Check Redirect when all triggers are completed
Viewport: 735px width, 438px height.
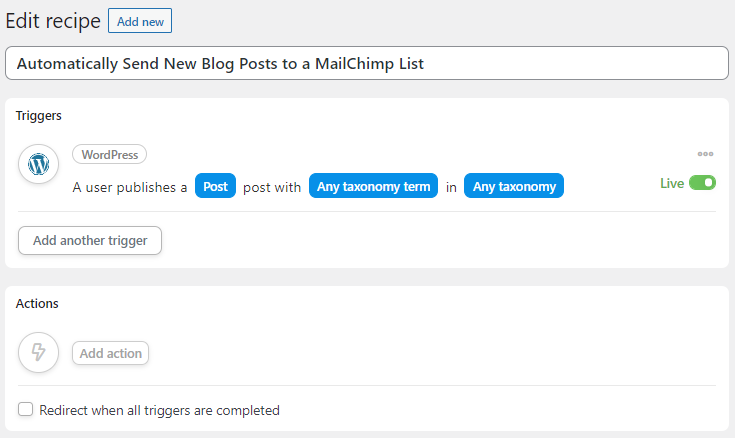pos(25,409)
